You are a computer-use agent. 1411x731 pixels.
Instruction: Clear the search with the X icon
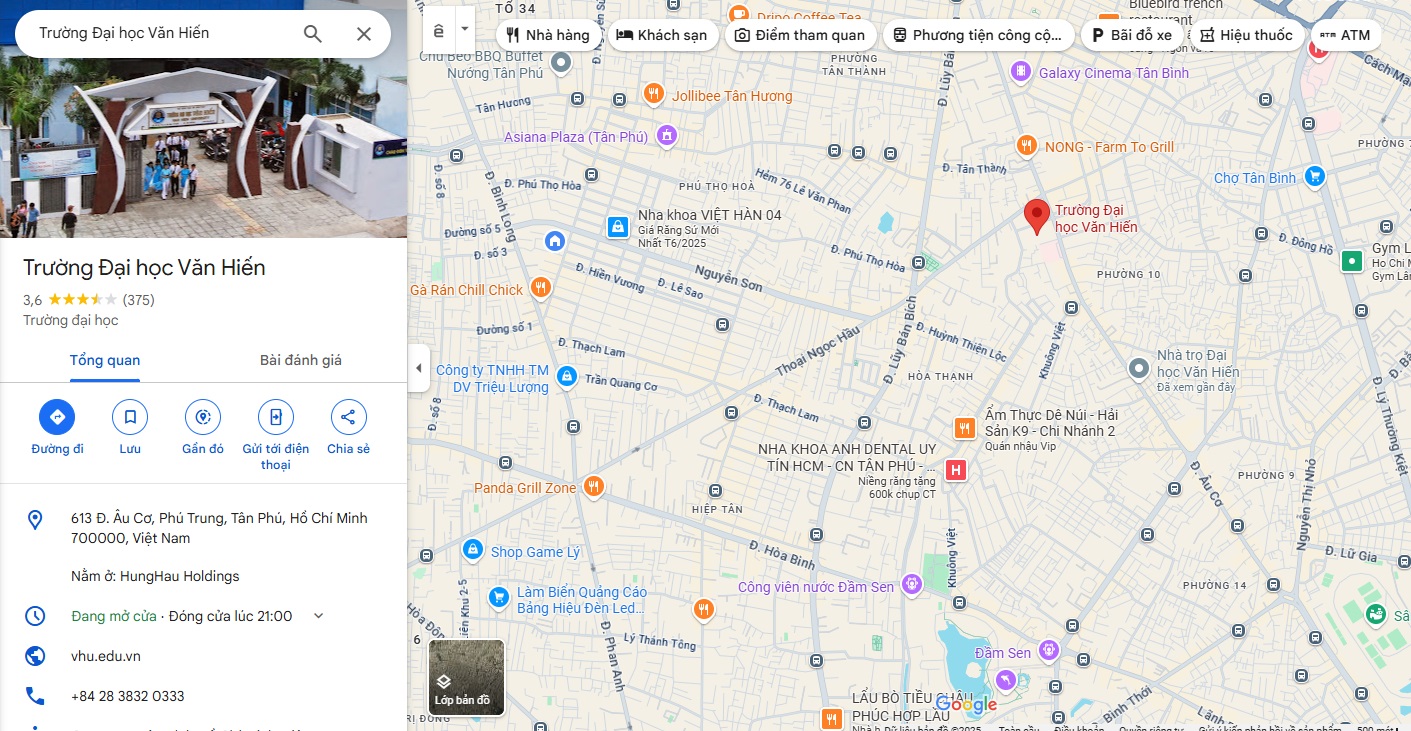[x=364, y=34]
